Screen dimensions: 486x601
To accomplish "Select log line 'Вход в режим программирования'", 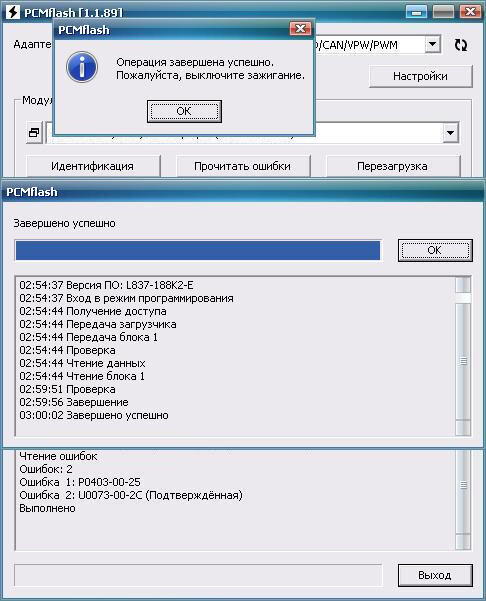I will pyautogui.click(x=126, y=298).
